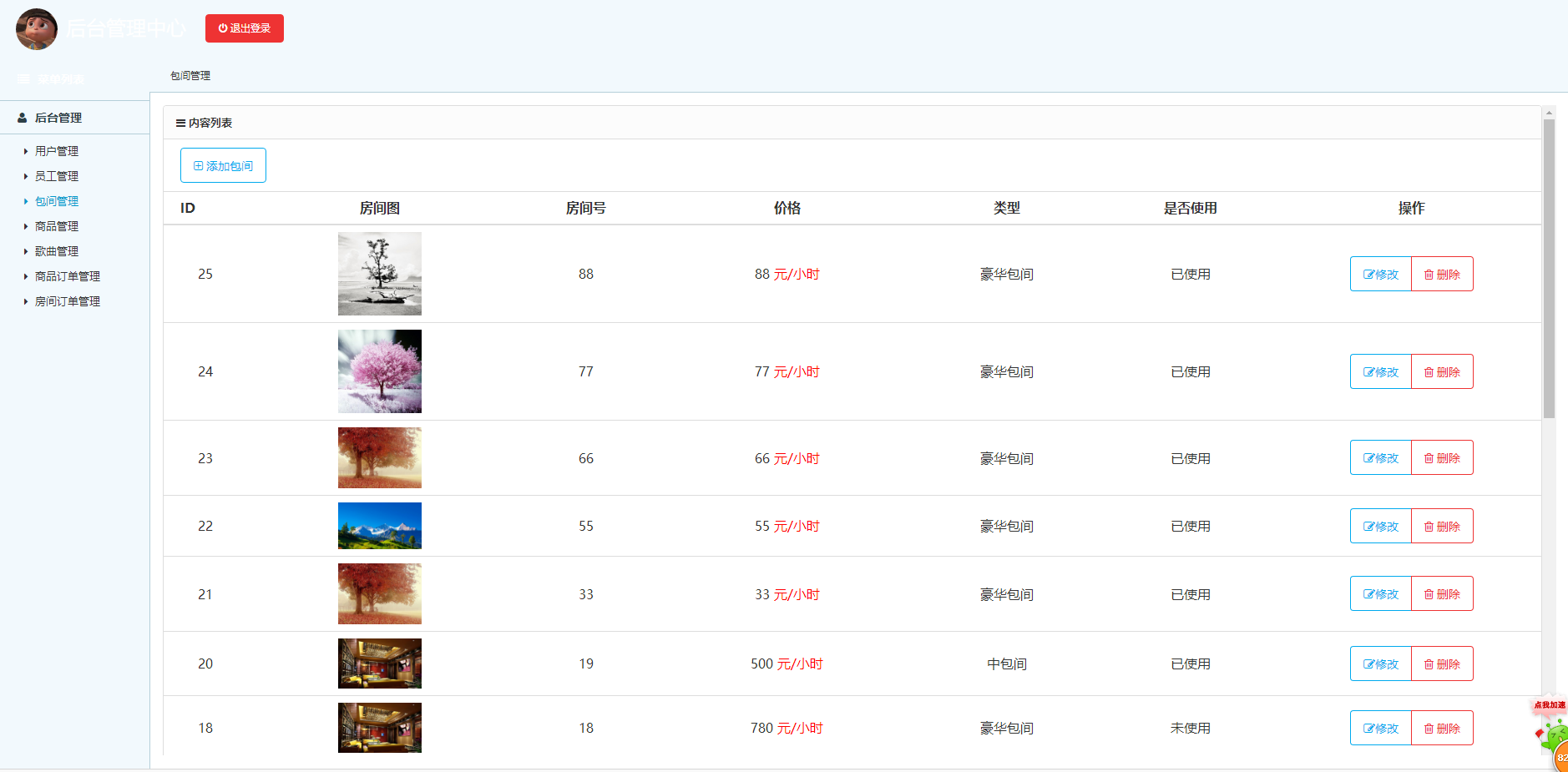
Task: Select the 包间管理 menu item
Action: coord(57,201)
